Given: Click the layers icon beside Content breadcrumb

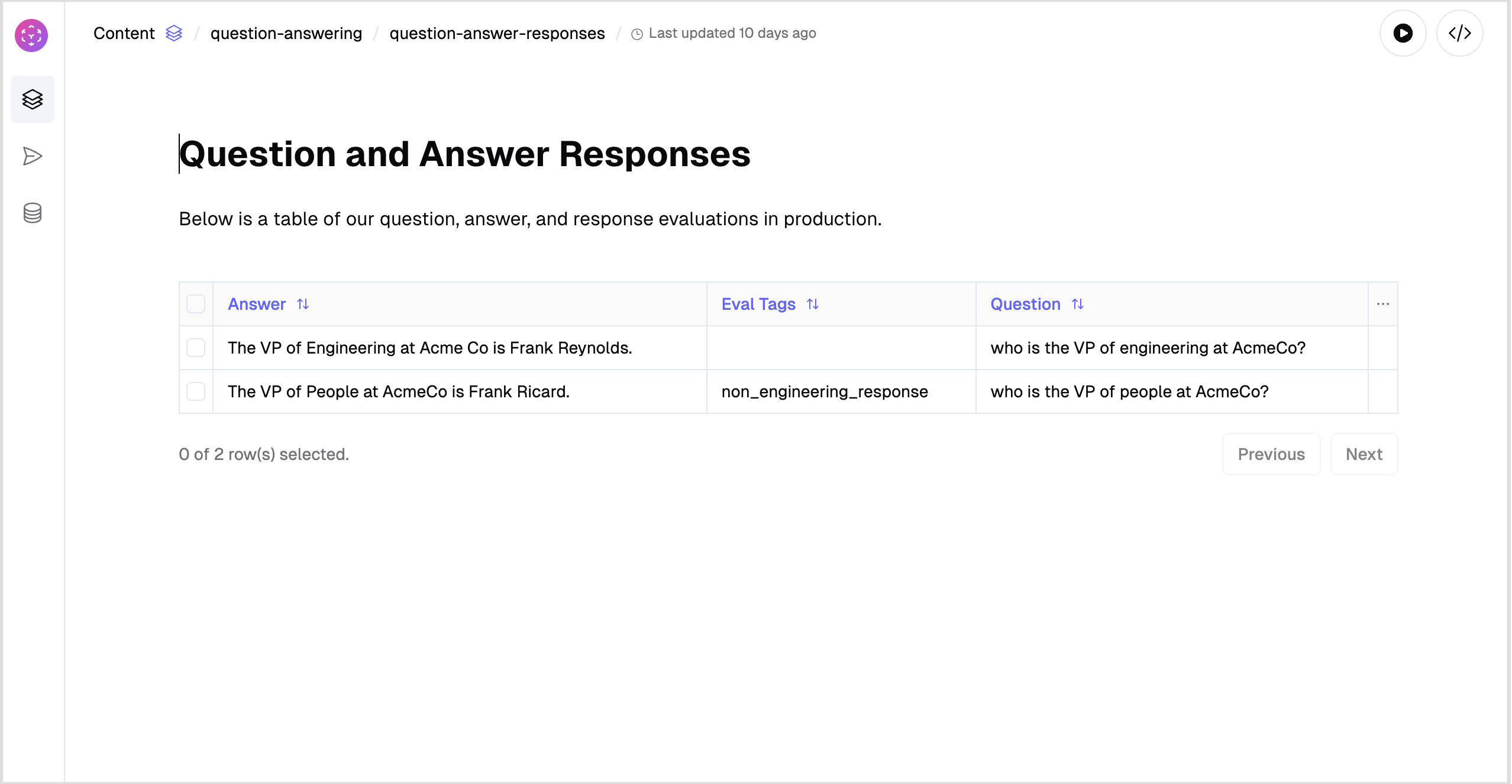Looking at the screenshot, I should 174,33.
